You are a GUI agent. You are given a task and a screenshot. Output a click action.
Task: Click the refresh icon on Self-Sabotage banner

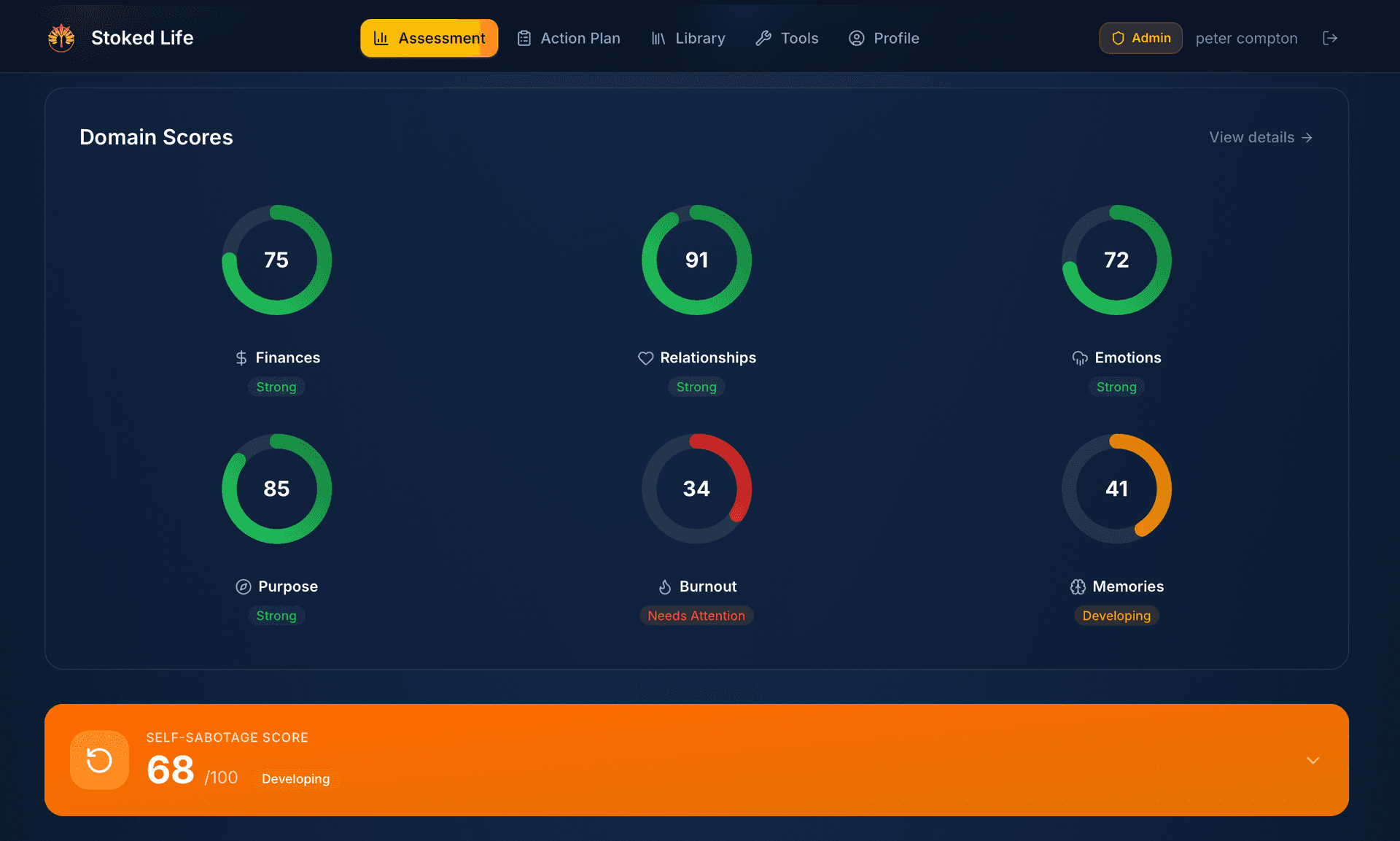click(x=99, y=759)
